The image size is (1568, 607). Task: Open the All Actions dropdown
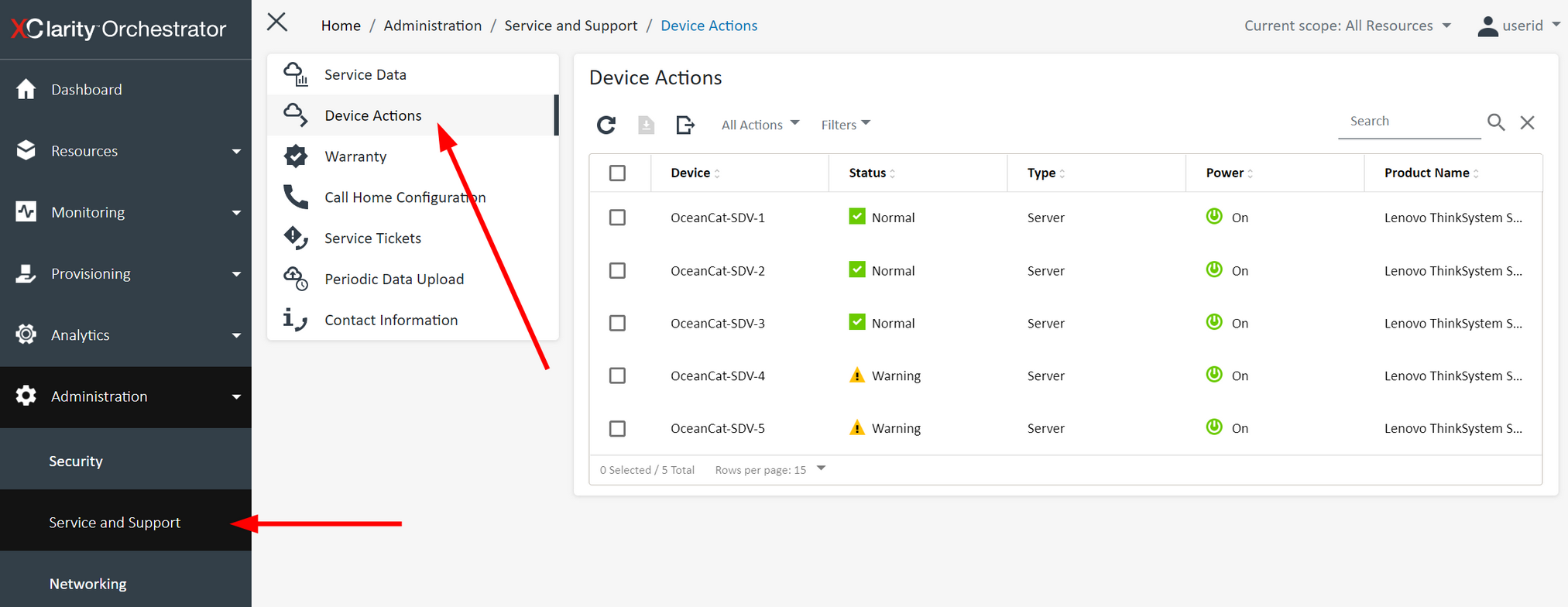pyautogui.click(x=760, y=125)
